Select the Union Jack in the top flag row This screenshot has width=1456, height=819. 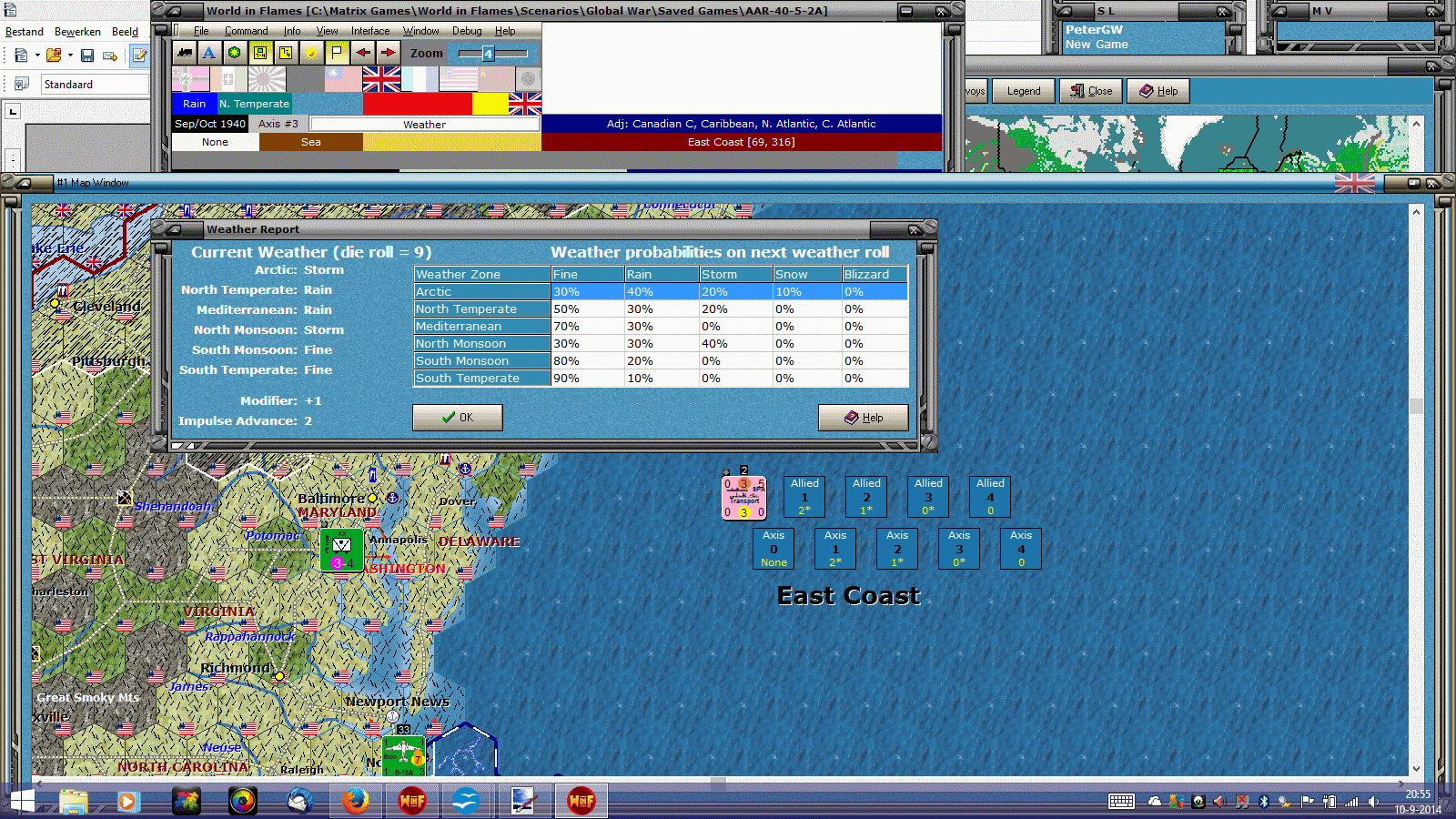point(381,79)
